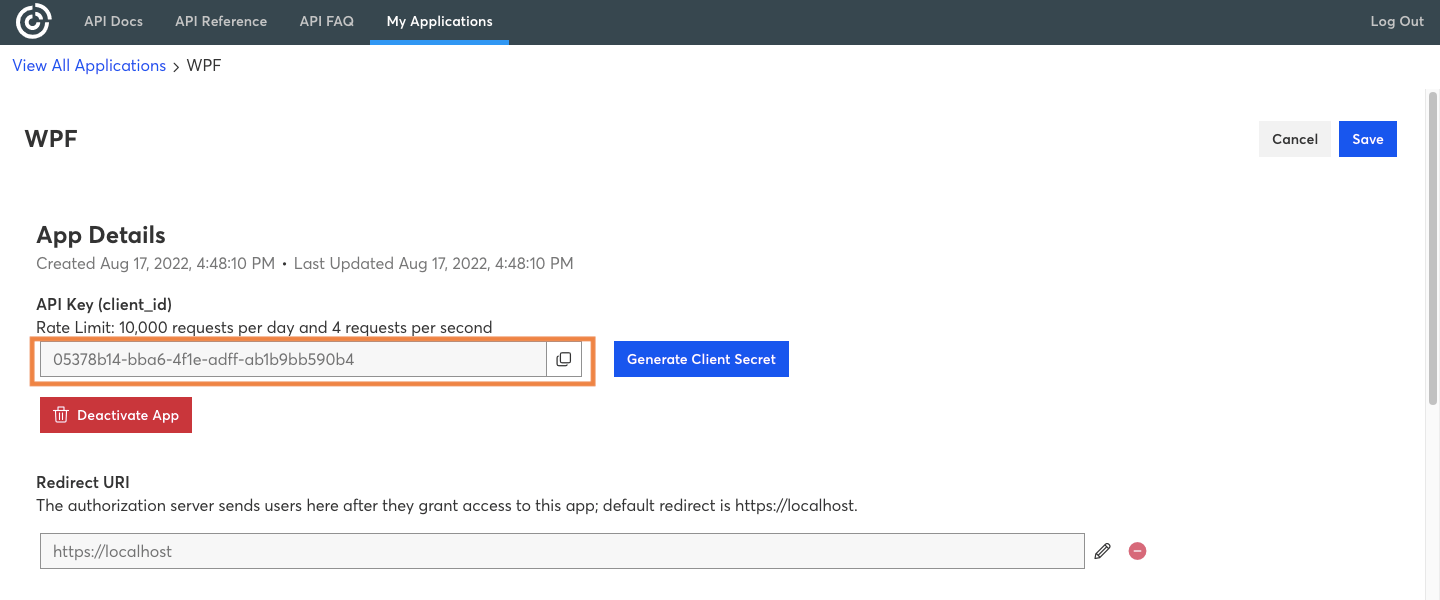1440x600 pixels.
Task: Edit the https://localhost redirect URI pencil icon
Action: click(x=1102, y=551)
